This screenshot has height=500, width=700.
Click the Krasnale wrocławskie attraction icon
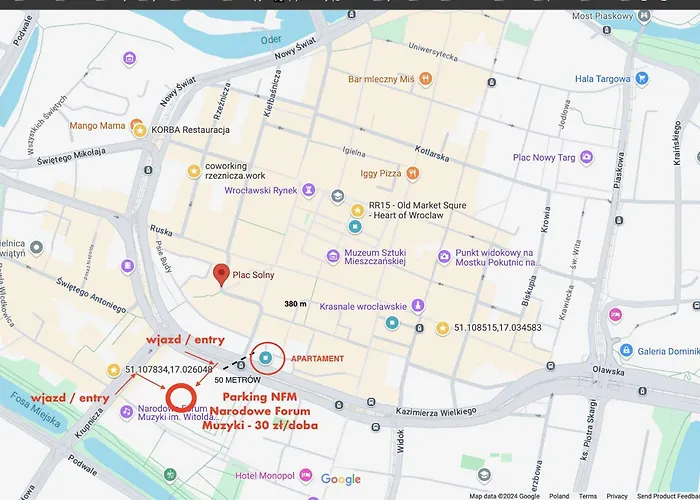click(418, 305)
